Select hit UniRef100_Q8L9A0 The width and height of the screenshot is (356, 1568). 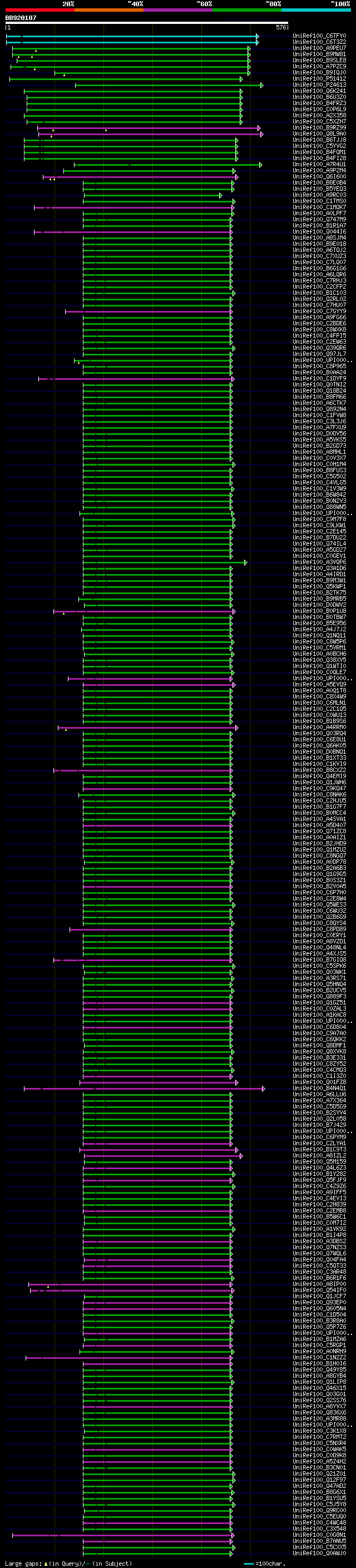[x=319, y=134]
